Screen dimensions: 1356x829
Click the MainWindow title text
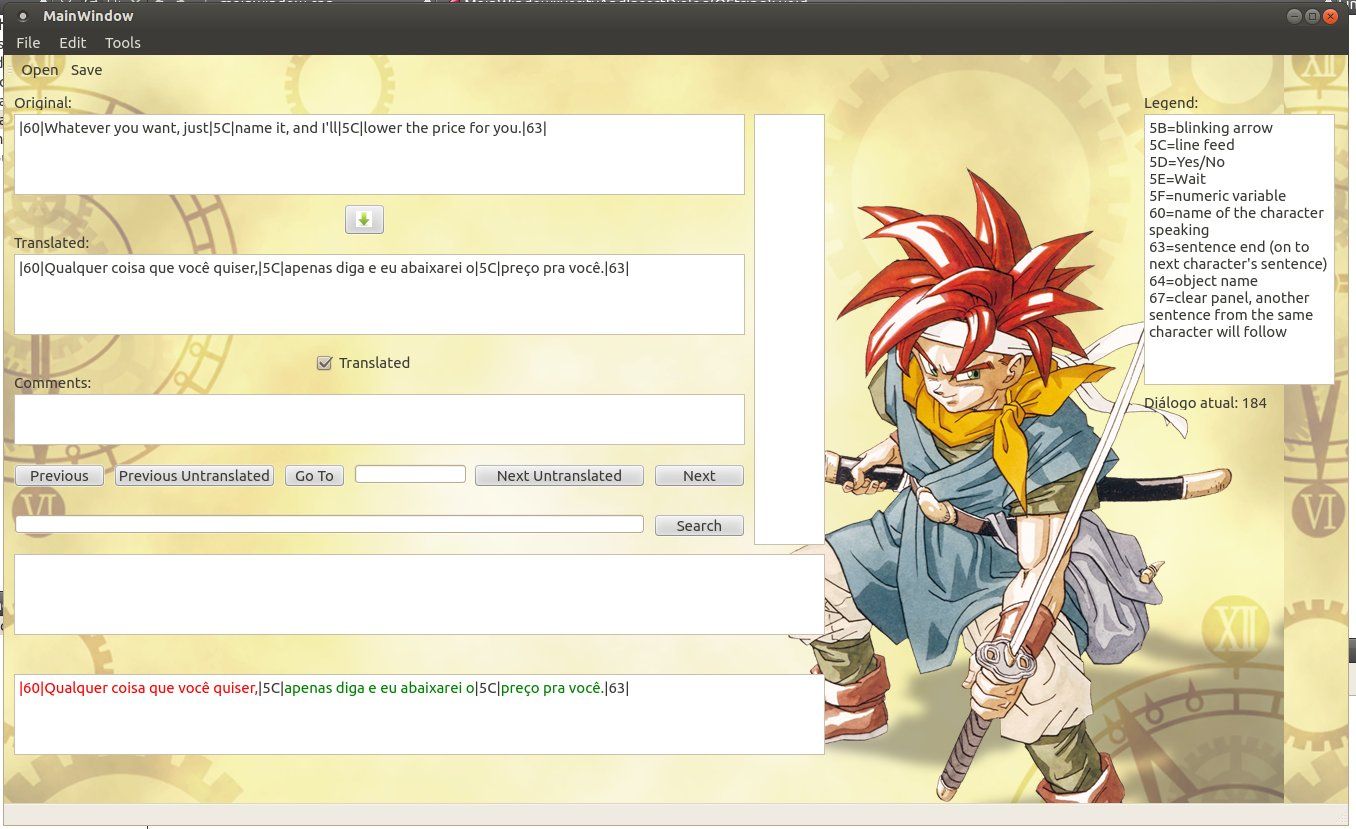[88, 16]
